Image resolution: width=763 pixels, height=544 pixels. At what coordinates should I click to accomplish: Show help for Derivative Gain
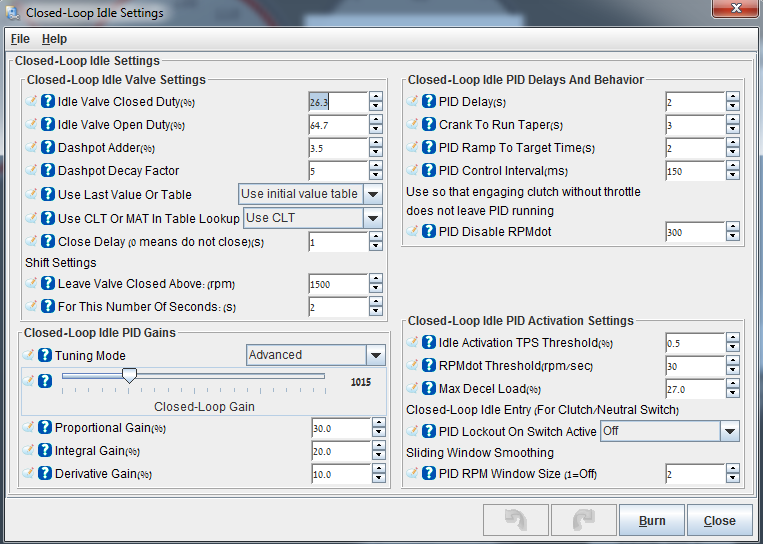point(45,473)
